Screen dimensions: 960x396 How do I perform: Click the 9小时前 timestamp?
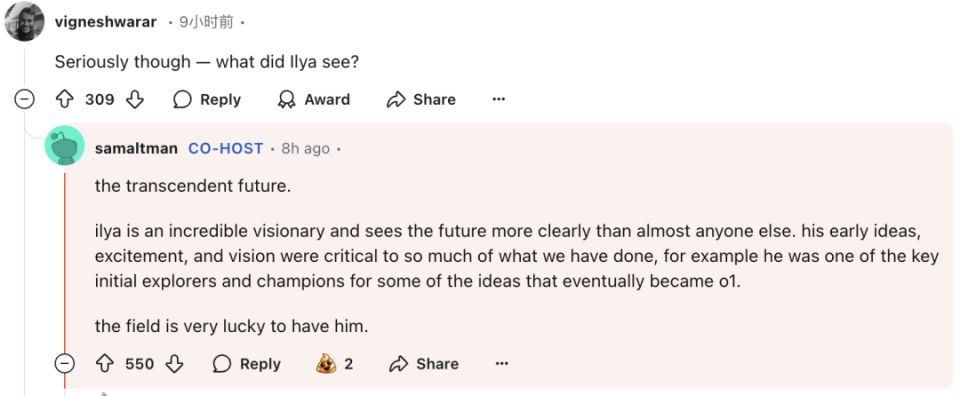pyautogui.click(x=206, y=22)
